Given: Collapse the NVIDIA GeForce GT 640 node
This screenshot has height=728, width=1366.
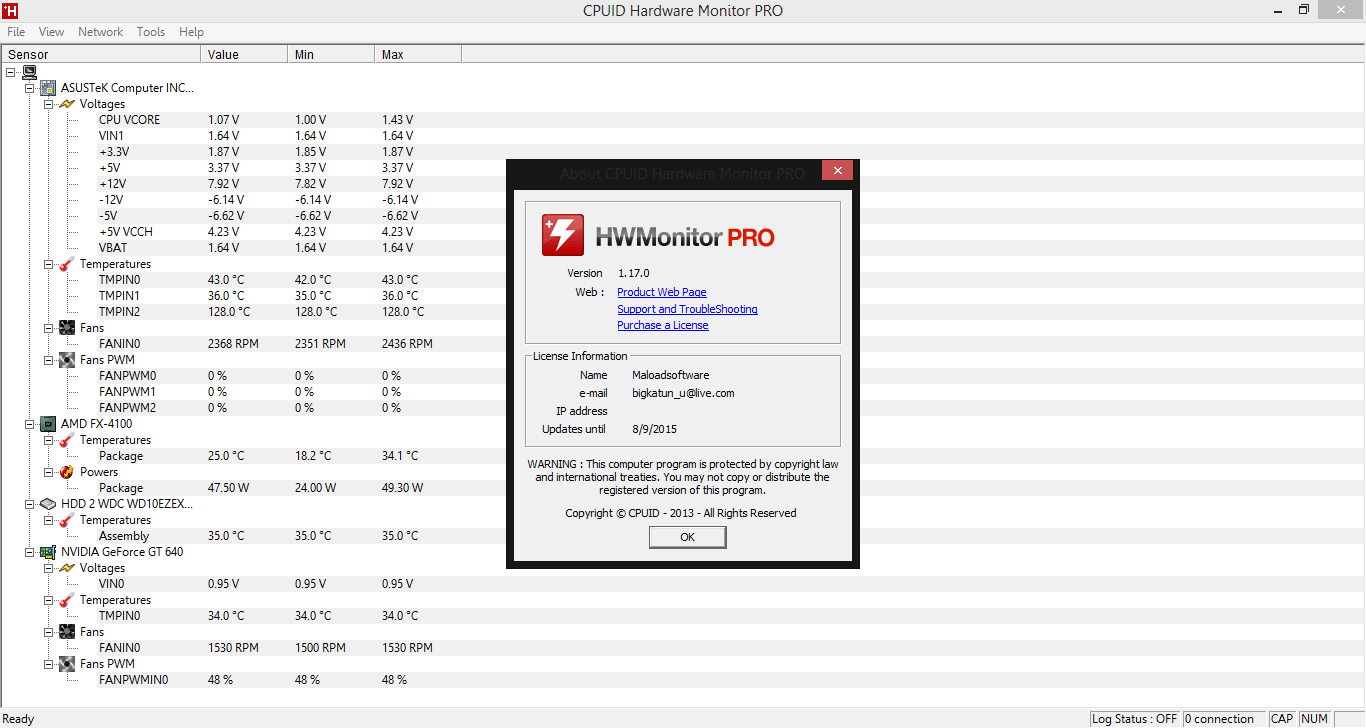Looking at the screenshot, I should (x=30, y=552).
